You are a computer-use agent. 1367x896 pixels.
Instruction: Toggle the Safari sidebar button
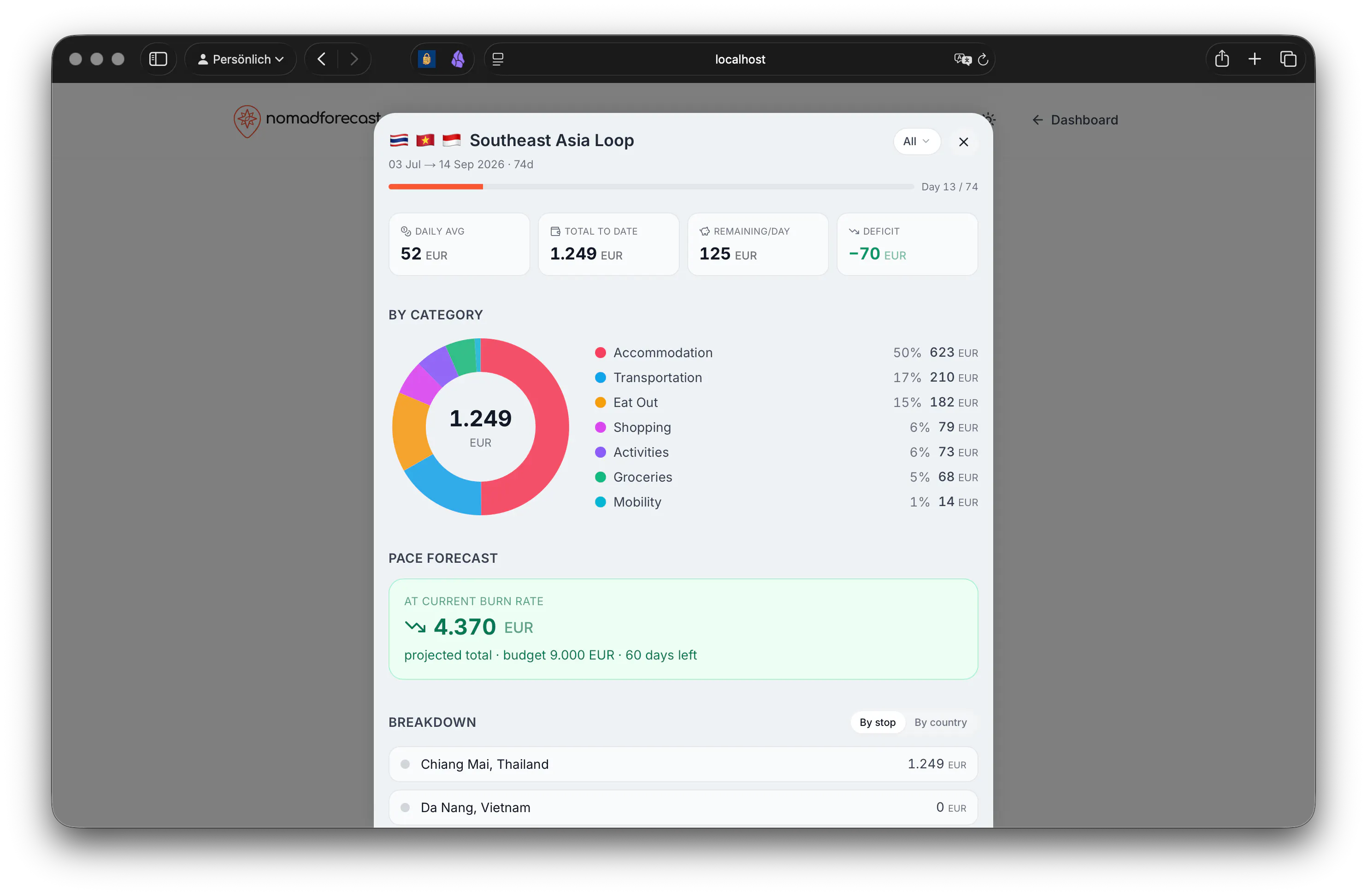[158, 59]
